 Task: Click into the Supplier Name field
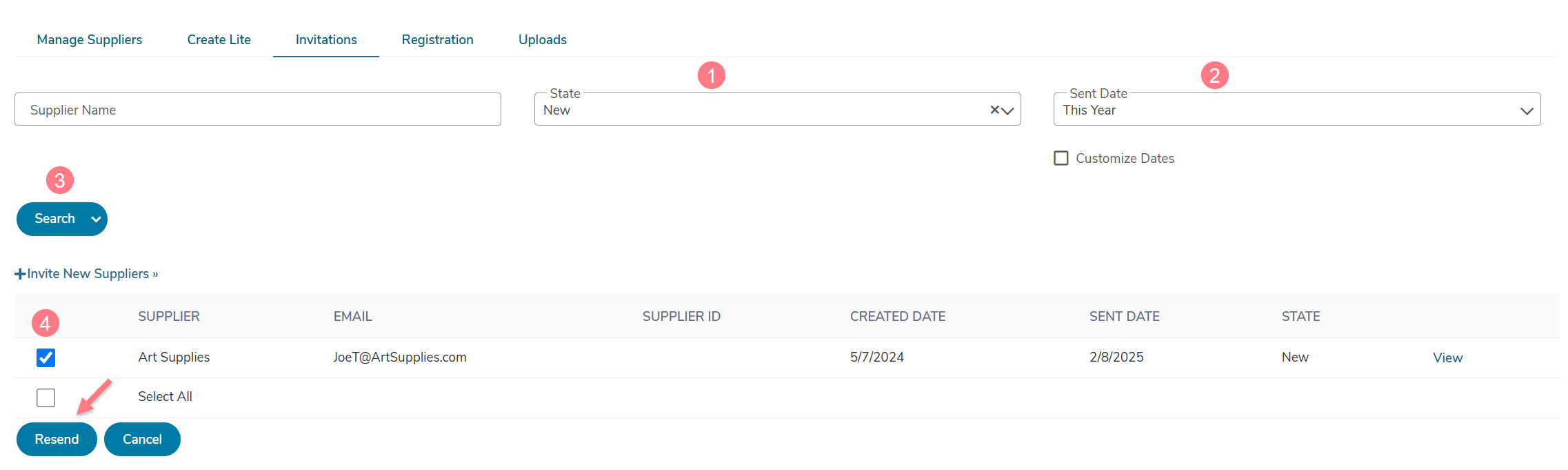pyautogui.click(x=258, y=109)
